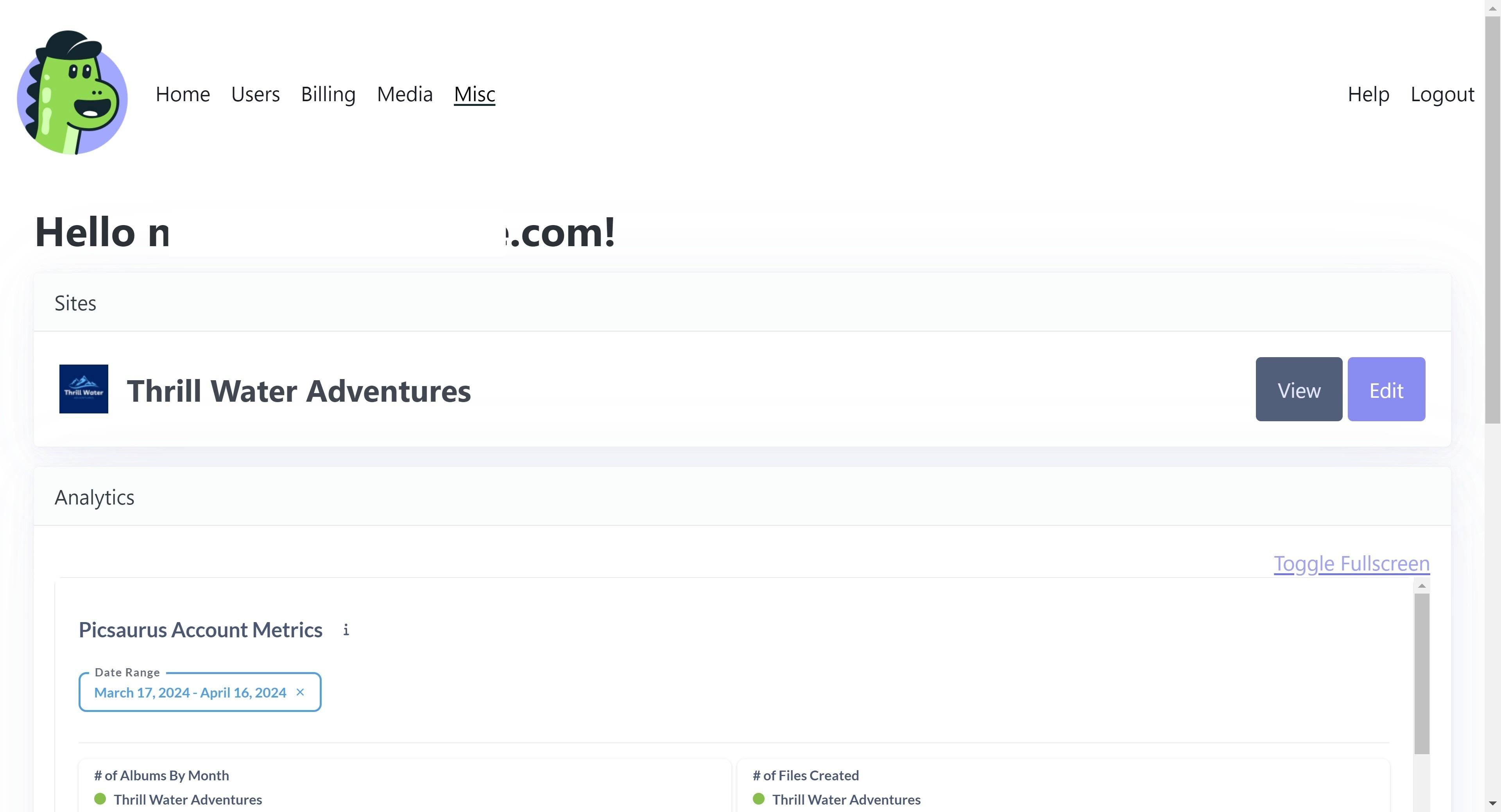
Task: Select the Misc navigation item
Action: pyautogui.click(x=474, y=94)
